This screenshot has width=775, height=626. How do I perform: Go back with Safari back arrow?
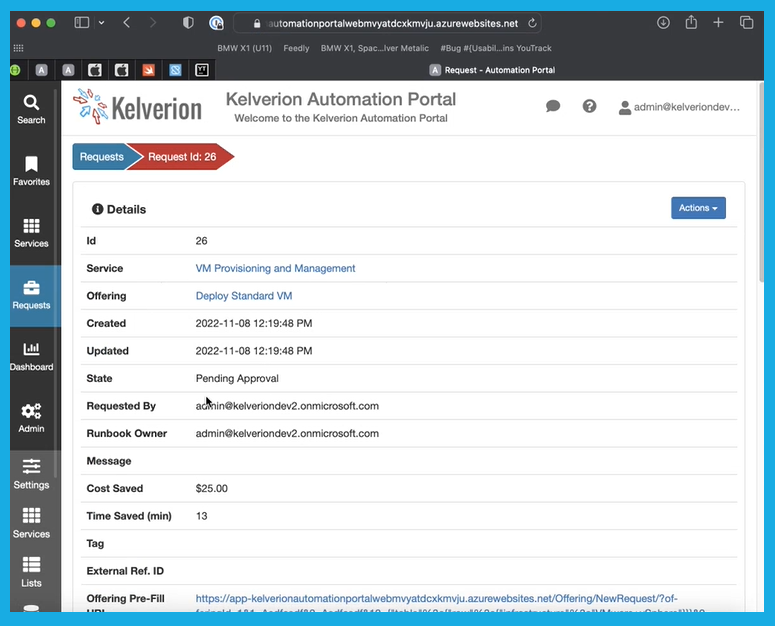[x=127, y=23]
